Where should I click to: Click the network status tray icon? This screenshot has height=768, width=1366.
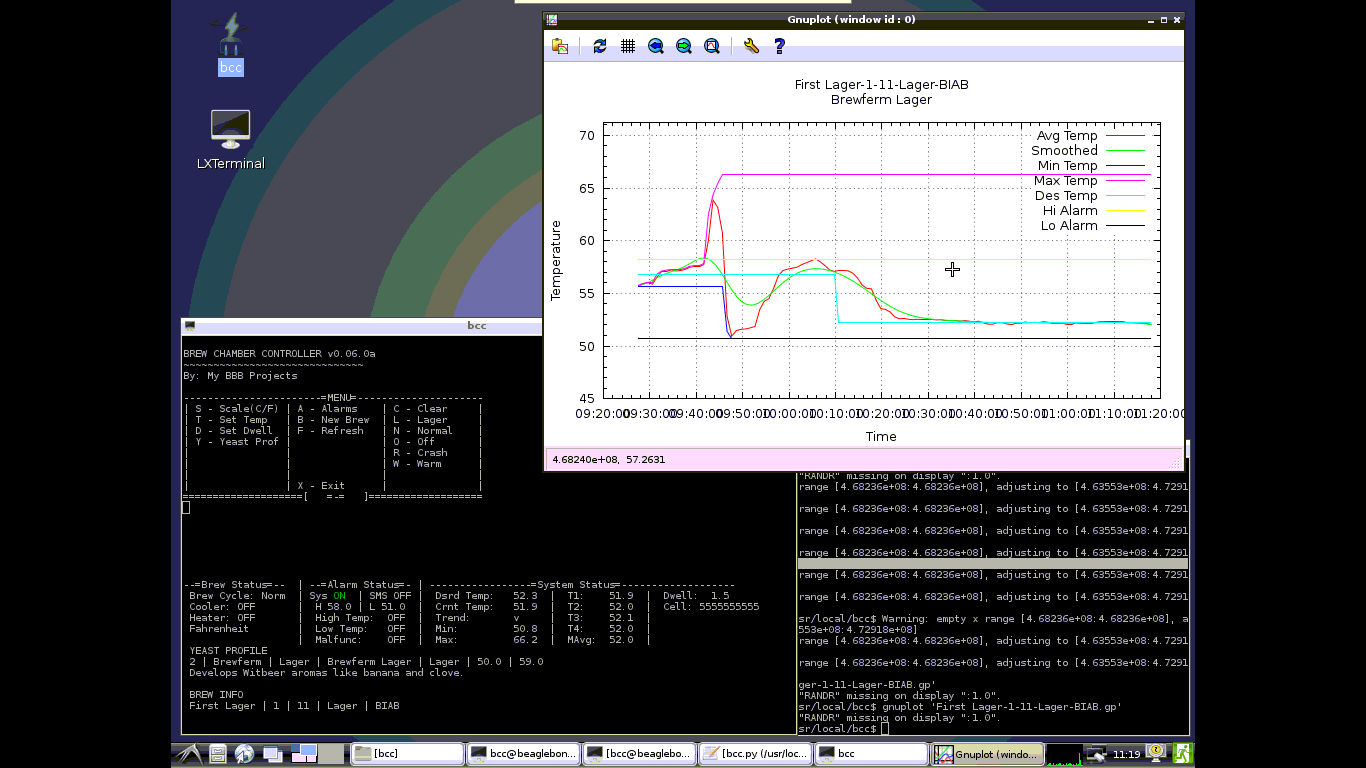1096,754
